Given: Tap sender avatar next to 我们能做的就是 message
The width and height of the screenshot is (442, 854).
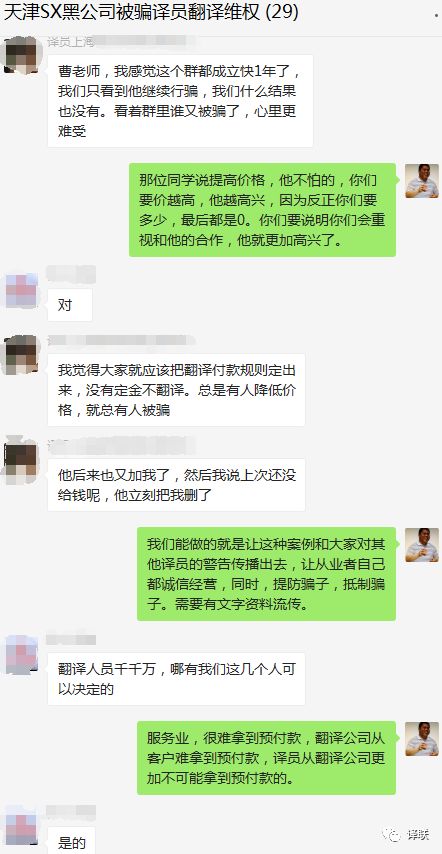Looking at the screenshot, I should point(422,545).
